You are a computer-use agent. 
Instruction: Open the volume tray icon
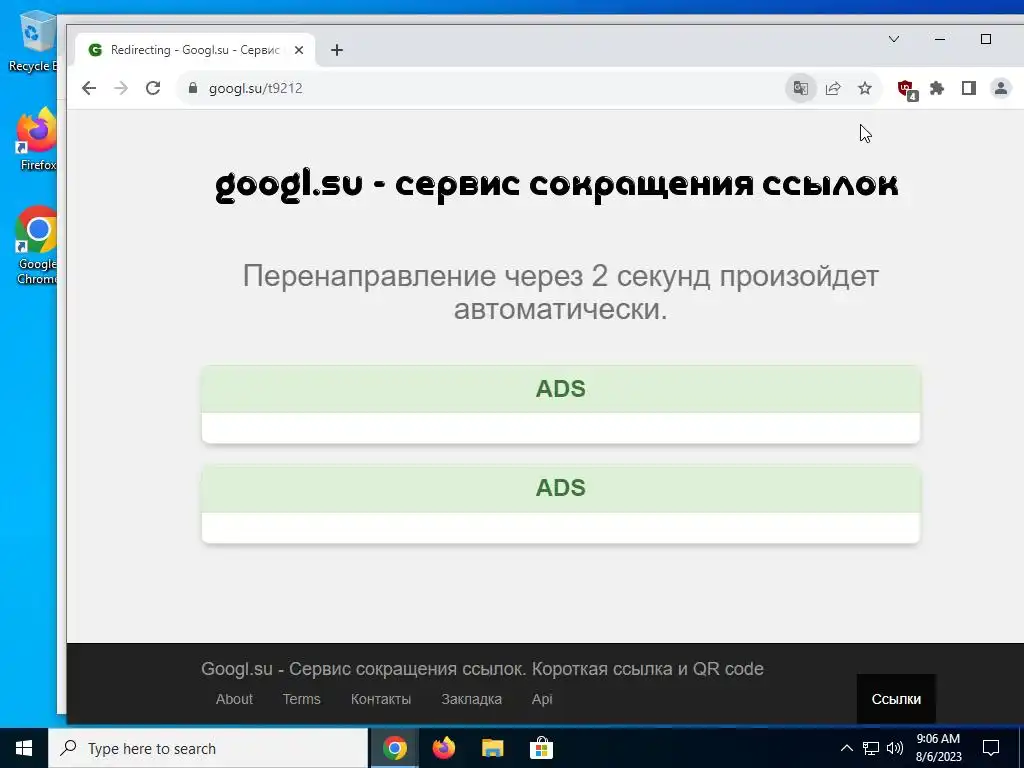click(x=895, y=748)
